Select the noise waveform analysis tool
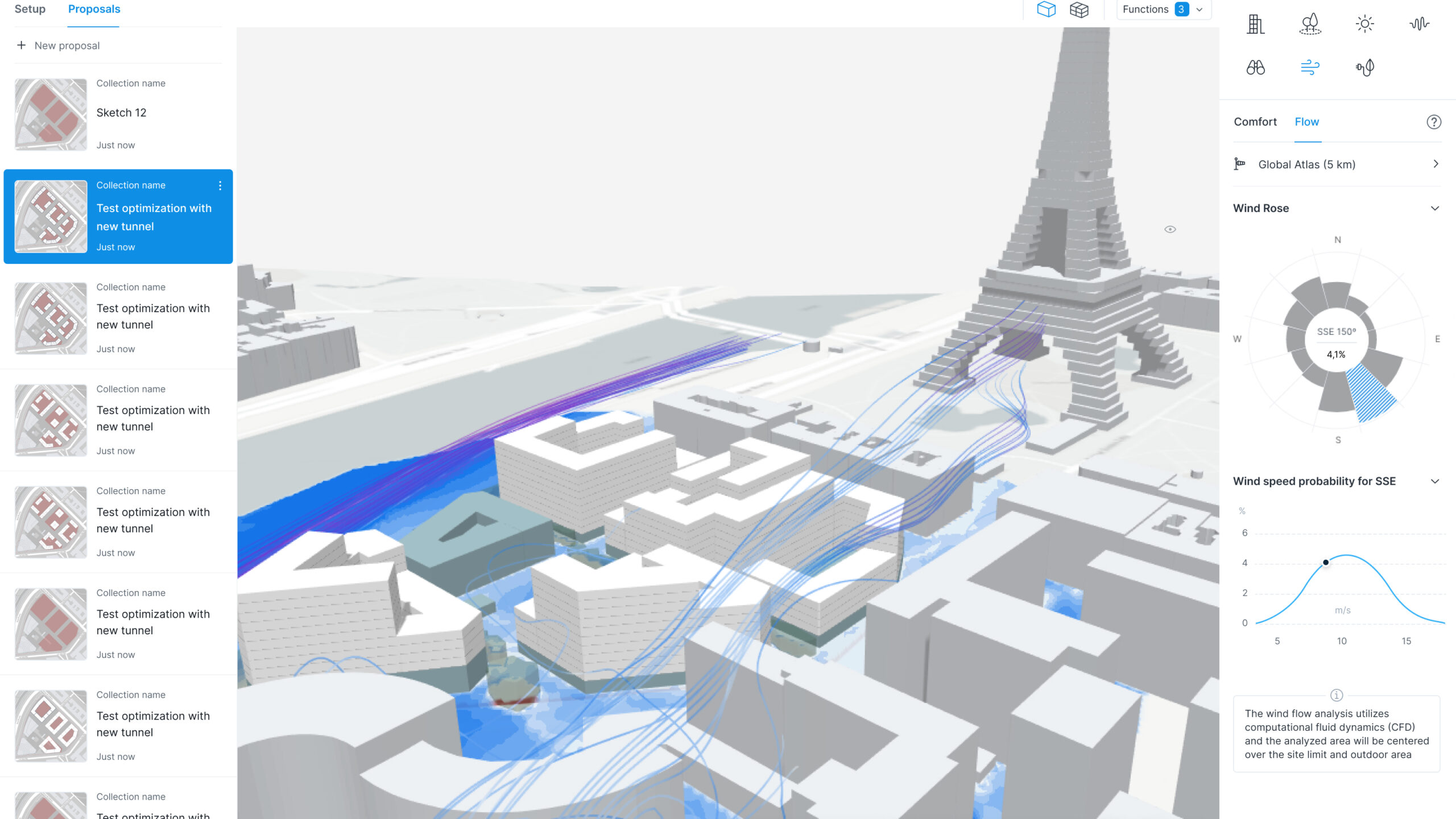The width and height of the screenshot is (1456, 819). 1419,24
